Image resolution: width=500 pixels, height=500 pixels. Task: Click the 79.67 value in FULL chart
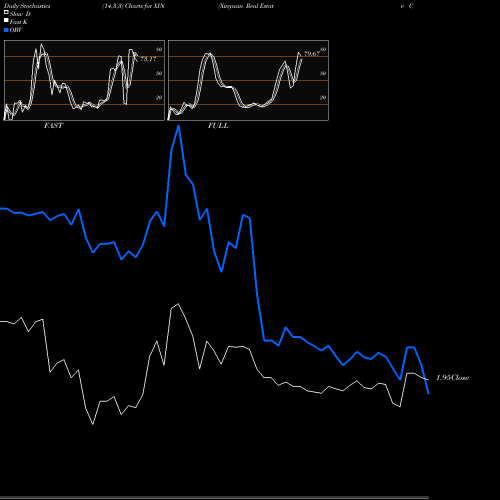point(312,54)
